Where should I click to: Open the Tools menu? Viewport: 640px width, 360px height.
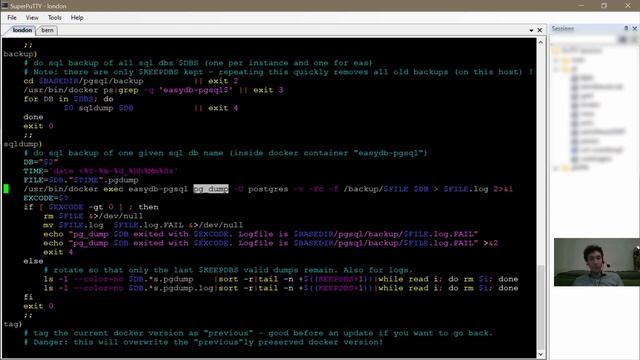54,18
